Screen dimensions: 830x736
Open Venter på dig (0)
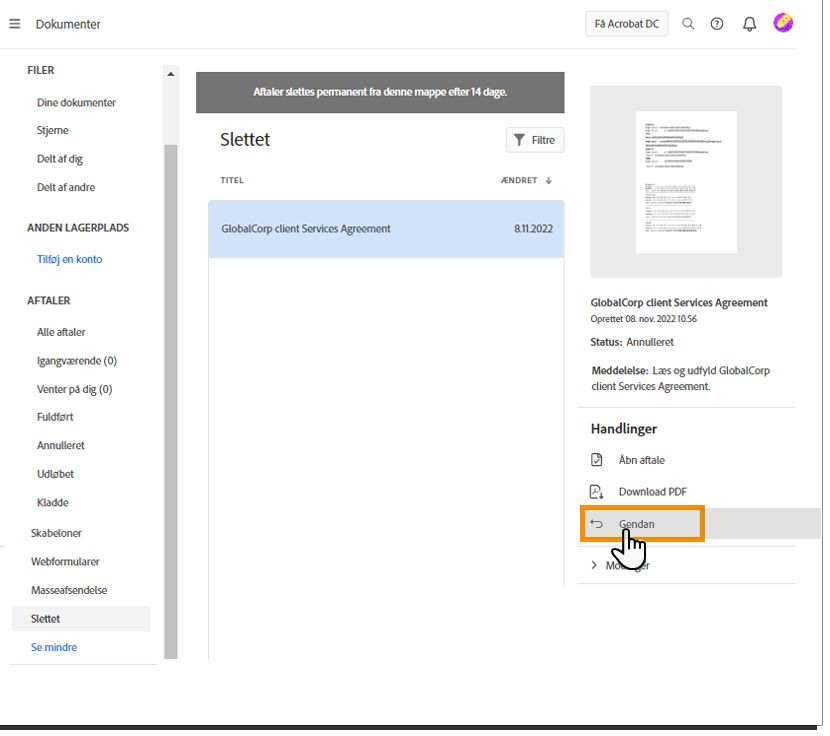(75, 389)
